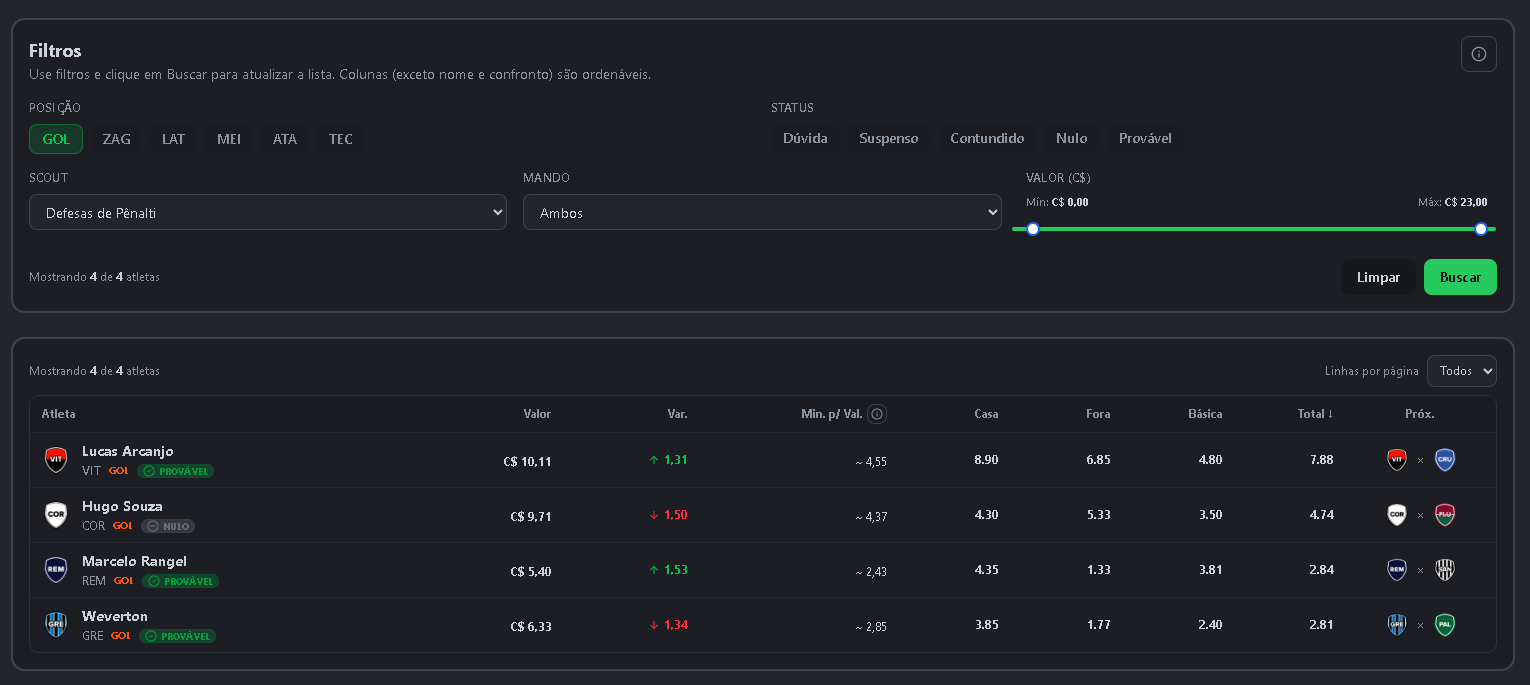The height and width of the screenshot is (685, 1530).
Task: Toggle the GOL position filter
Action: [56, 139]
